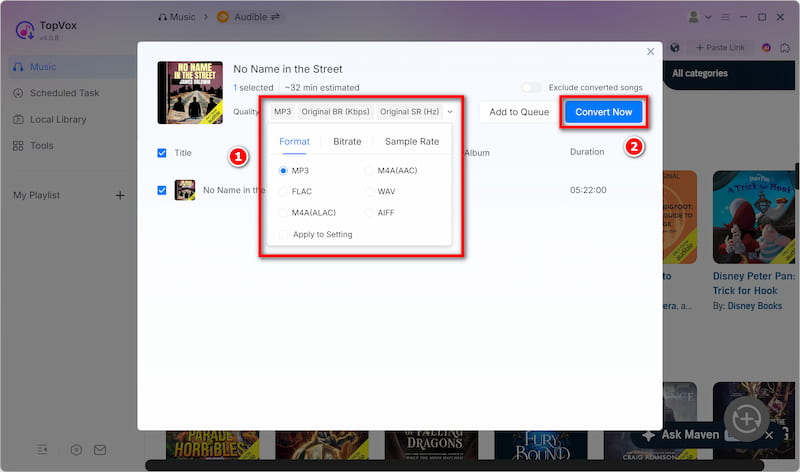
Task: Toggle Exclude converted songs switch
Action: [531, 87]
